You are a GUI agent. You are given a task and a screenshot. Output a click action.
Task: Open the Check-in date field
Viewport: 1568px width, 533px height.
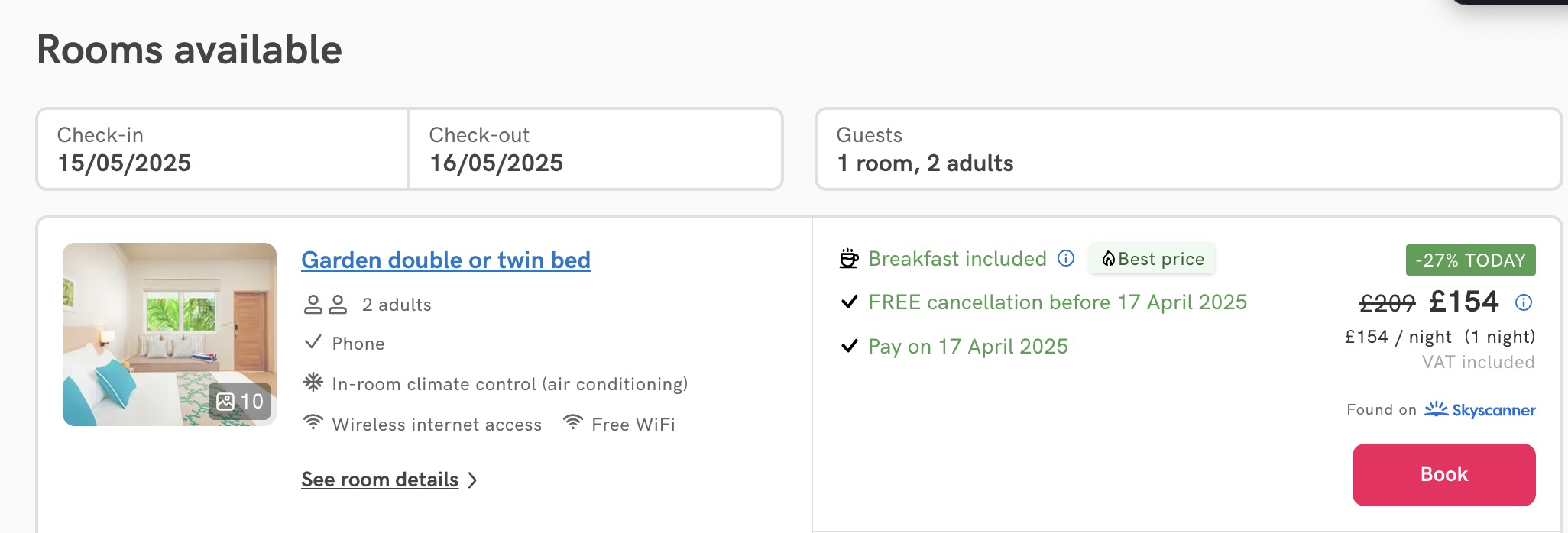222,149
